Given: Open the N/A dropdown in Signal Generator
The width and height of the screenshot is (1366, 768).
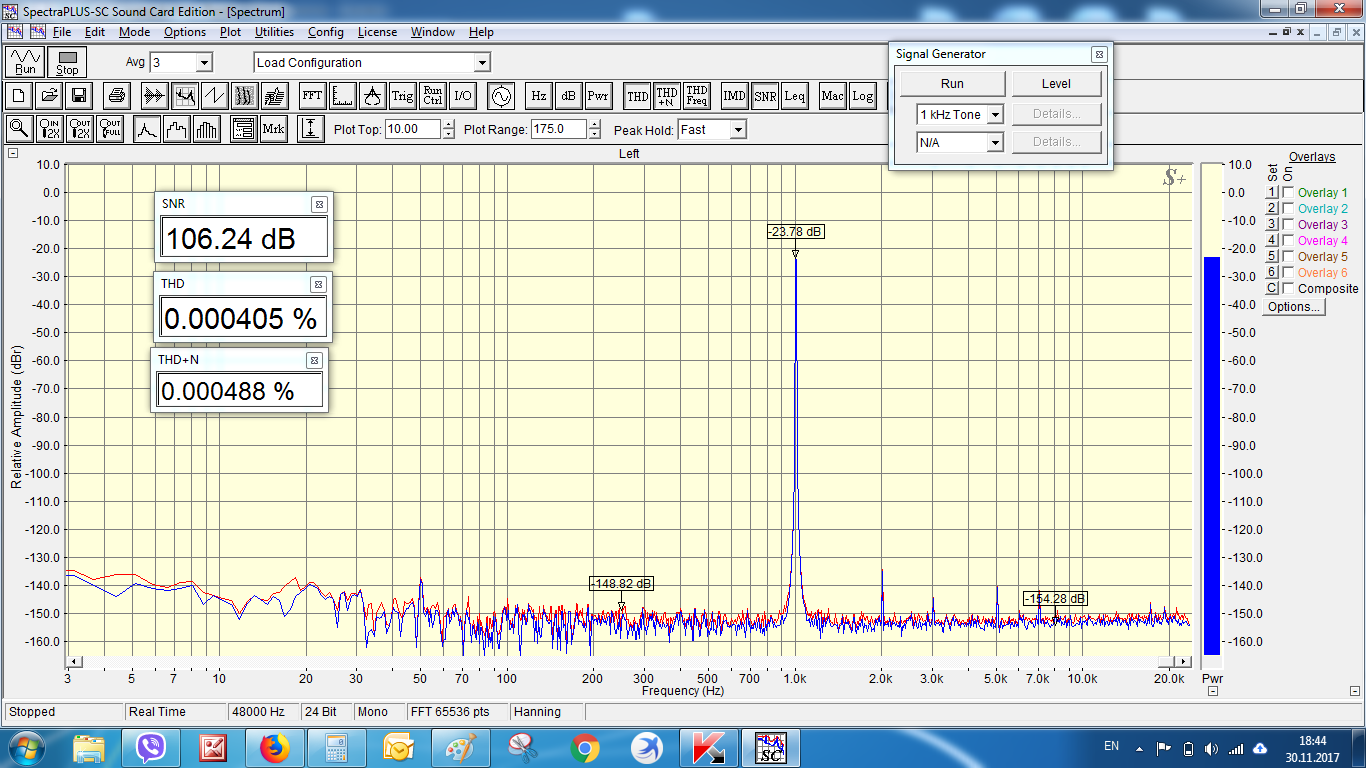Looking at the screenshot, I should click(994, 142).
